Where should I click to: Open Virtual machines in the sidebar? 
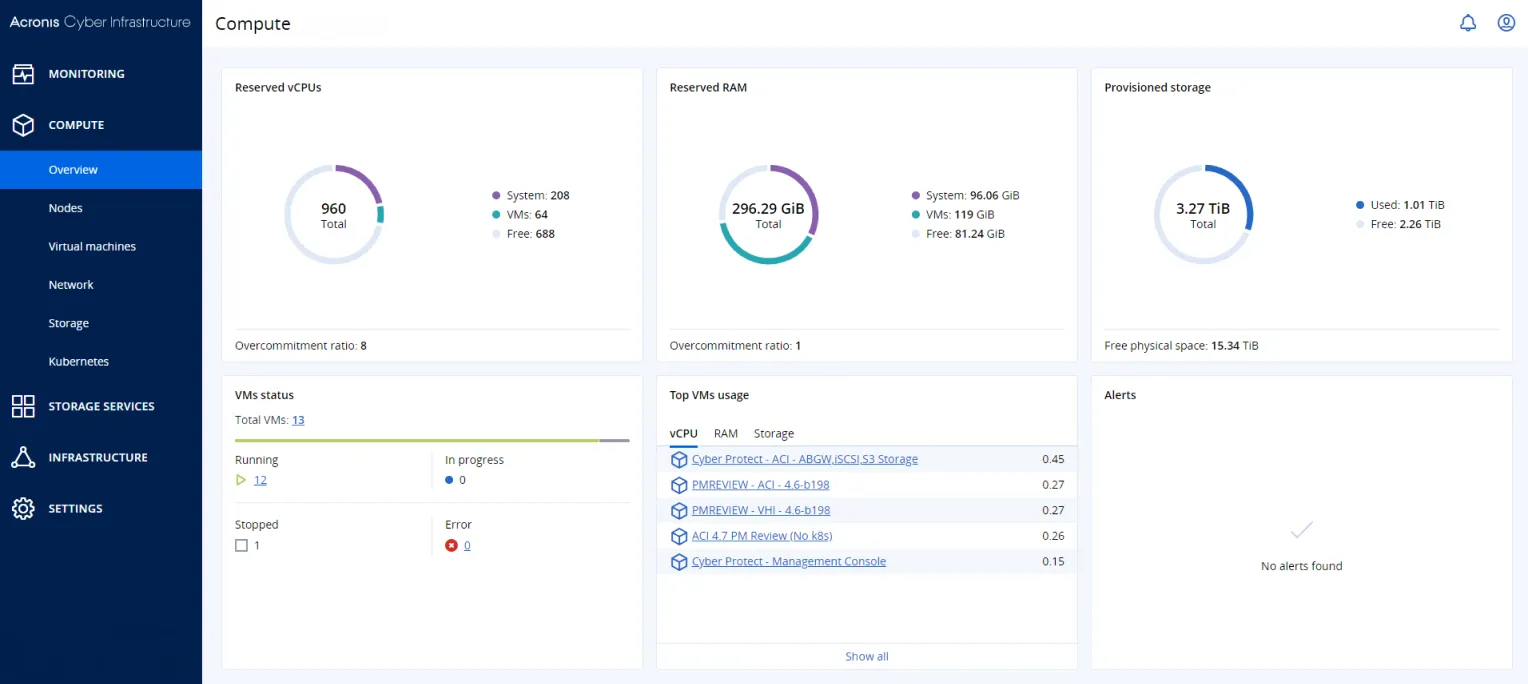click(x=92, y=246)
